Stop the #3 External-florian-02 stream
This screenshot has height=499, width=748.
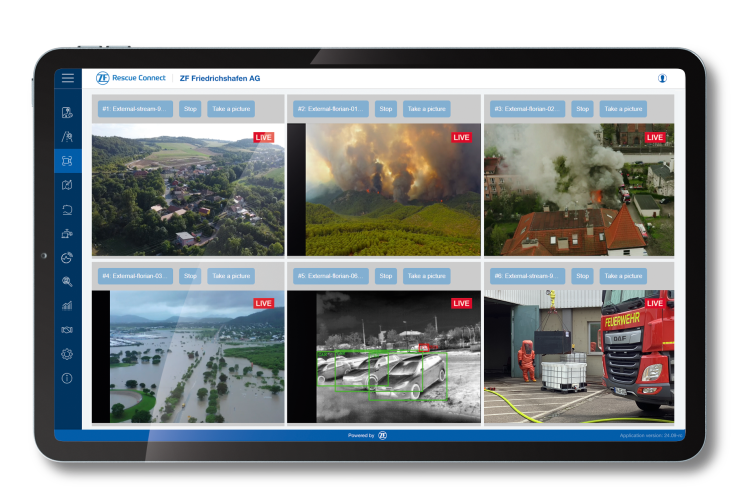(582, 108)
